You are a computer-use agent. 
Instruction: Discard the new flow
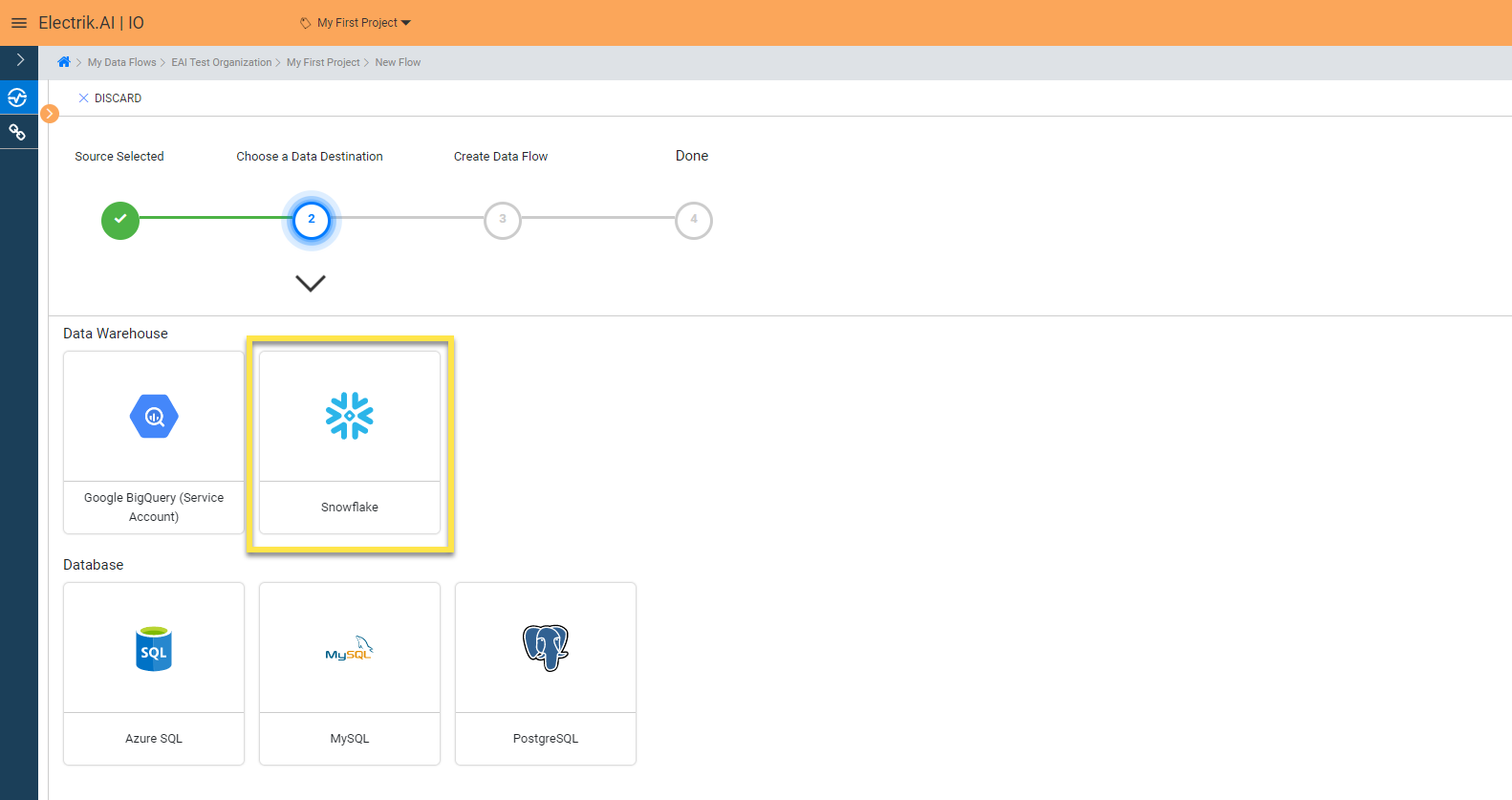(x=110, y=98)
